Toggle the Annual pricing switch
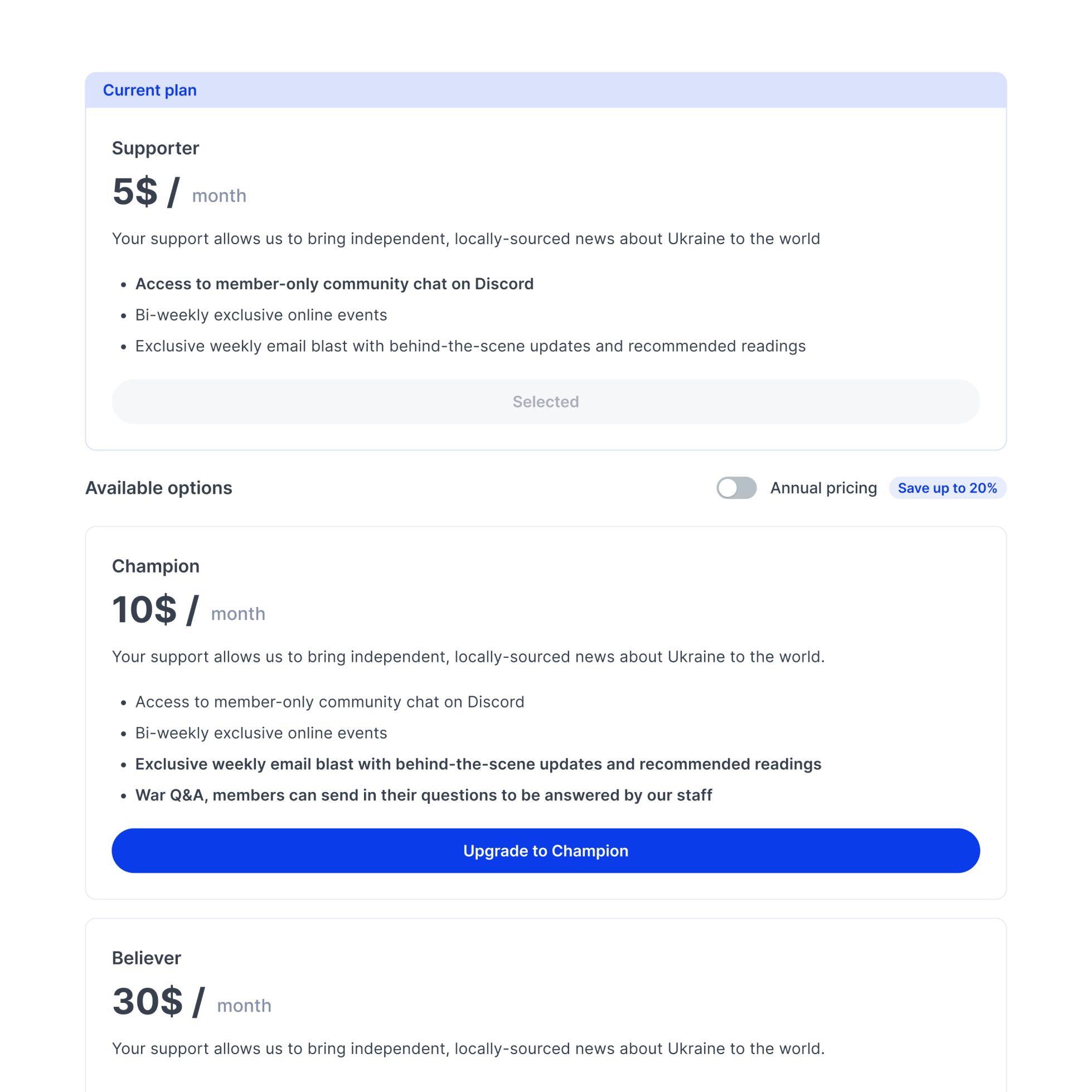1092x1092 pixels. [736, 488]
